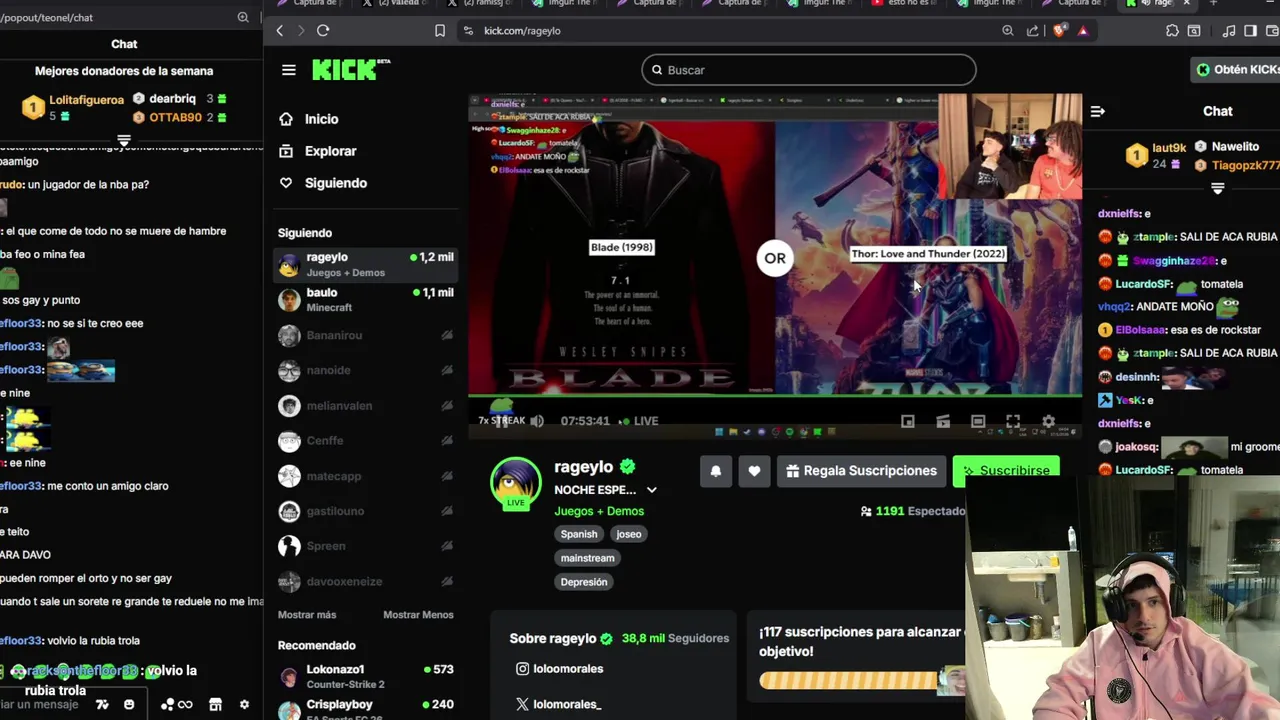Image resolution: width=1280 pixels, height=720 pixels.
Task: Reload the browser page
Action: pyautogui.click(x=323, y=31)
